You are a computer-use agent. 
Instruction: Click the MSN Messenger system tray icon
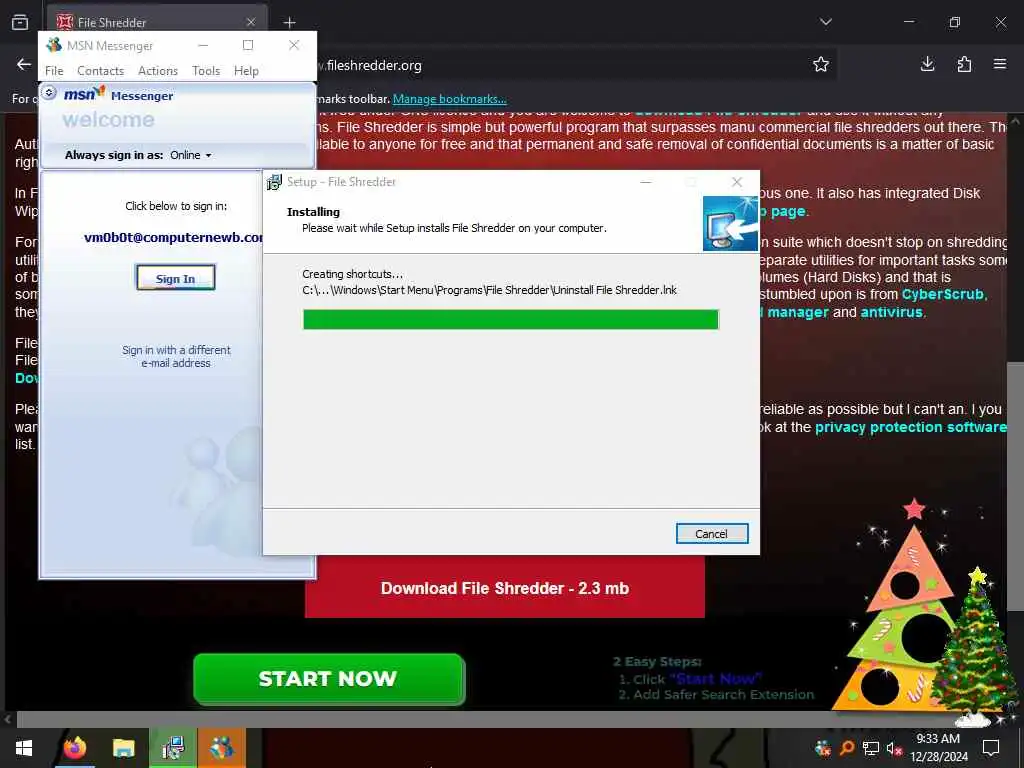click(x=823, y=748)
